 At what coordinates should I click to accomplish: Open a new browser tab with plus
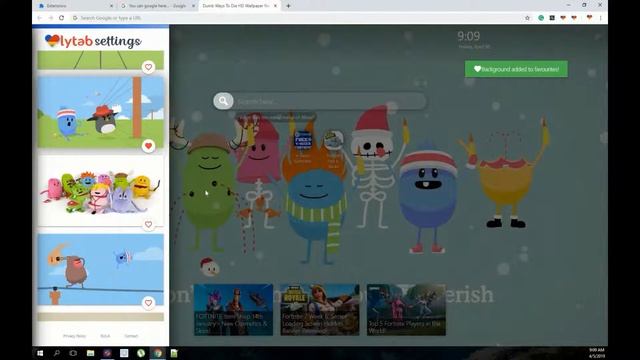point(288,6)
